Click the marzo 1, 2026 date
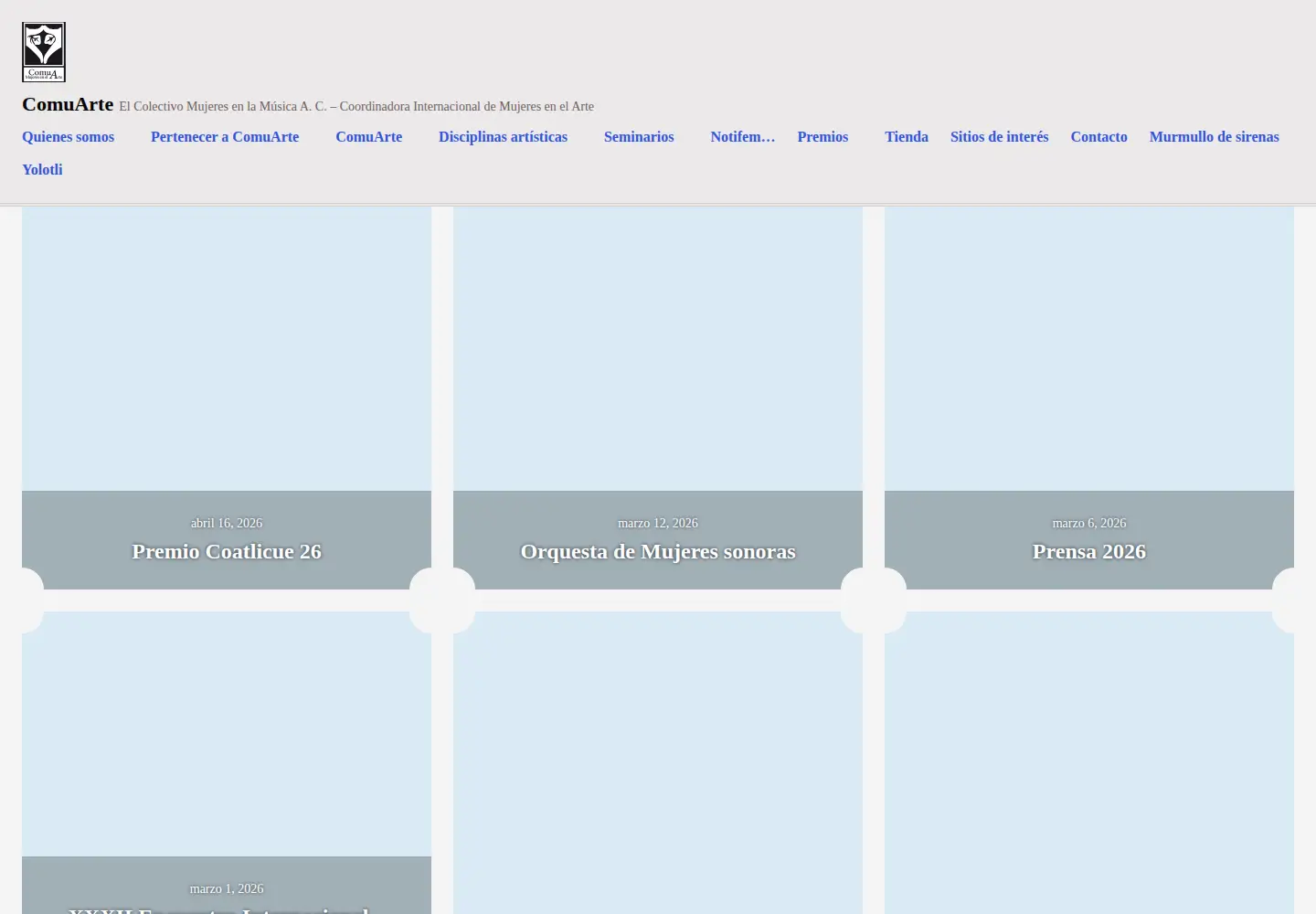 coord(227,888)
